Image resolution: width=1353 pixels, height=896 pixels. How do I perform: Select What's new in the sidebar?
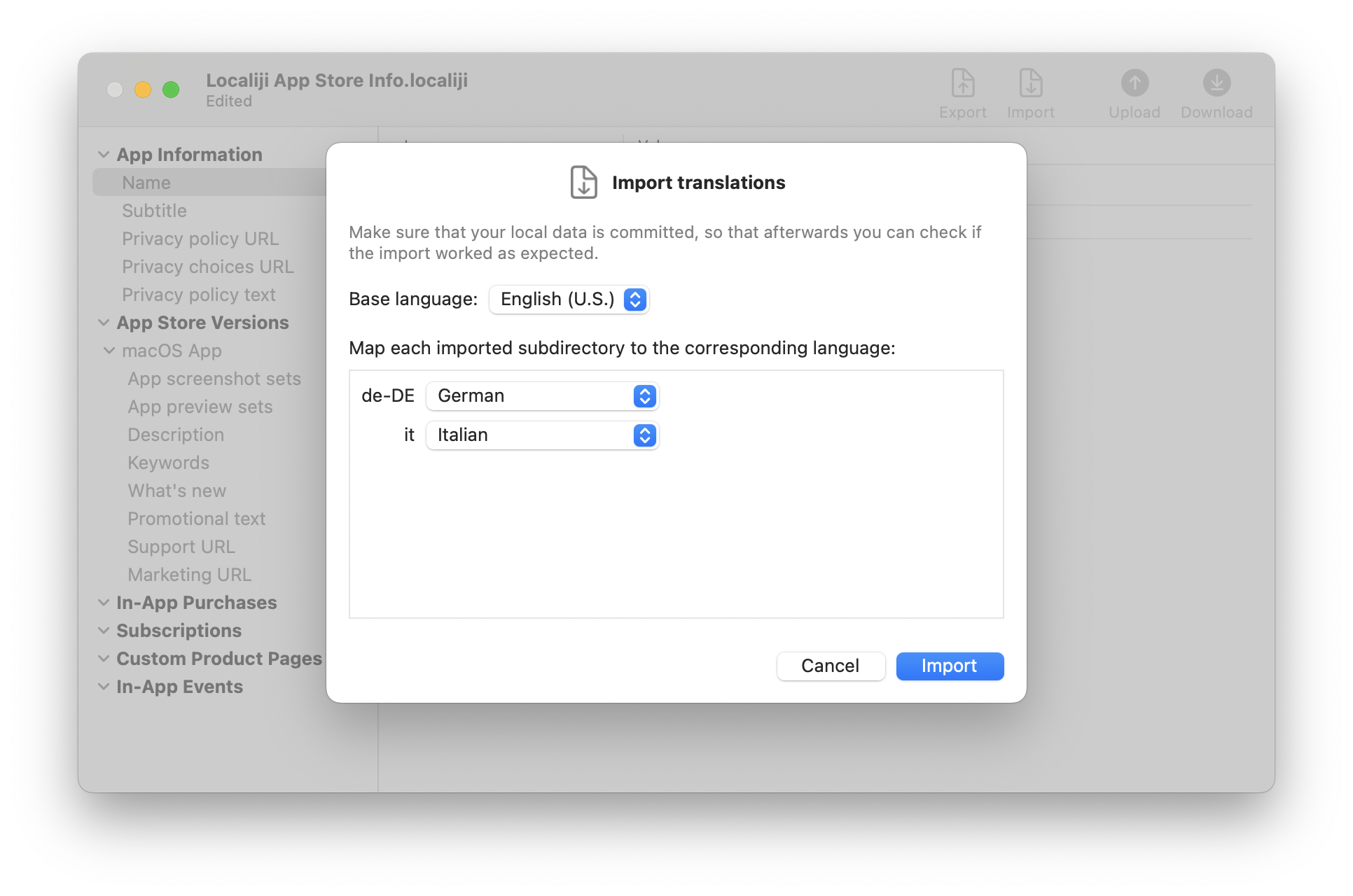coord(177,490)
